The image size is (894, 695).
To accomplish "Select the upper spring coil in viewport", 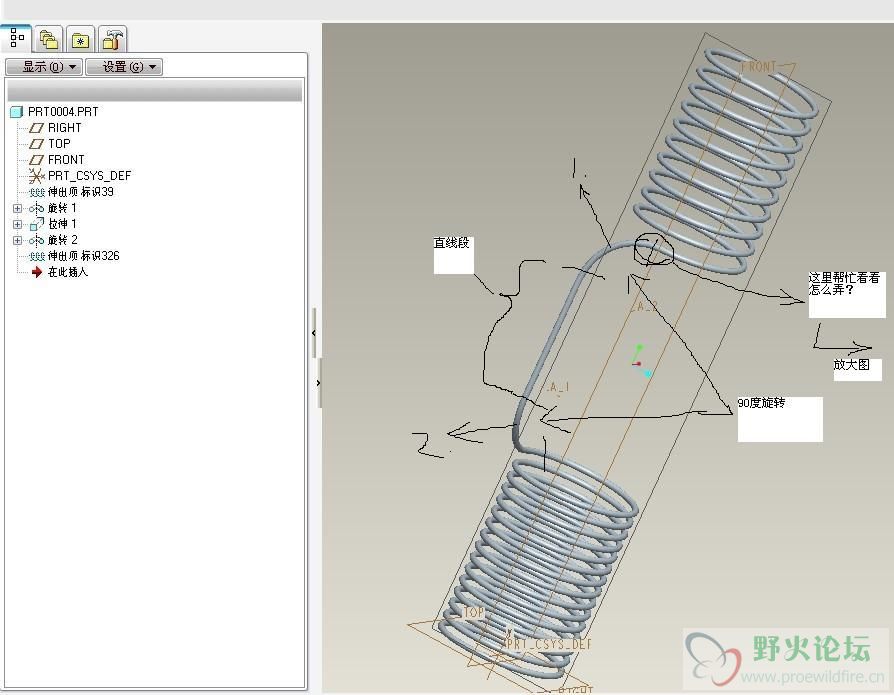I will (727, 162).
